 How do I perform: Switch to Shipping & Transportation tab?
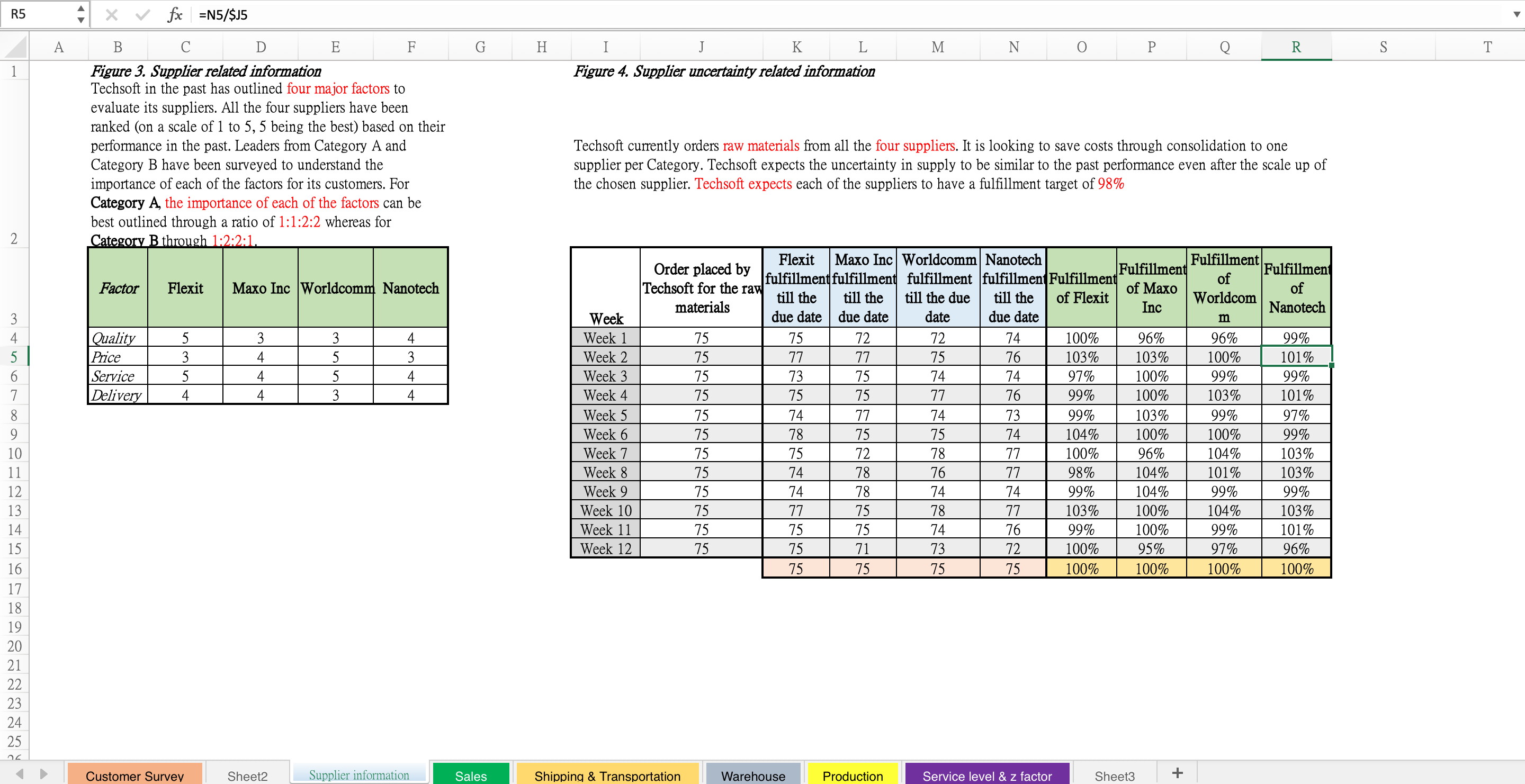(607, 776)
